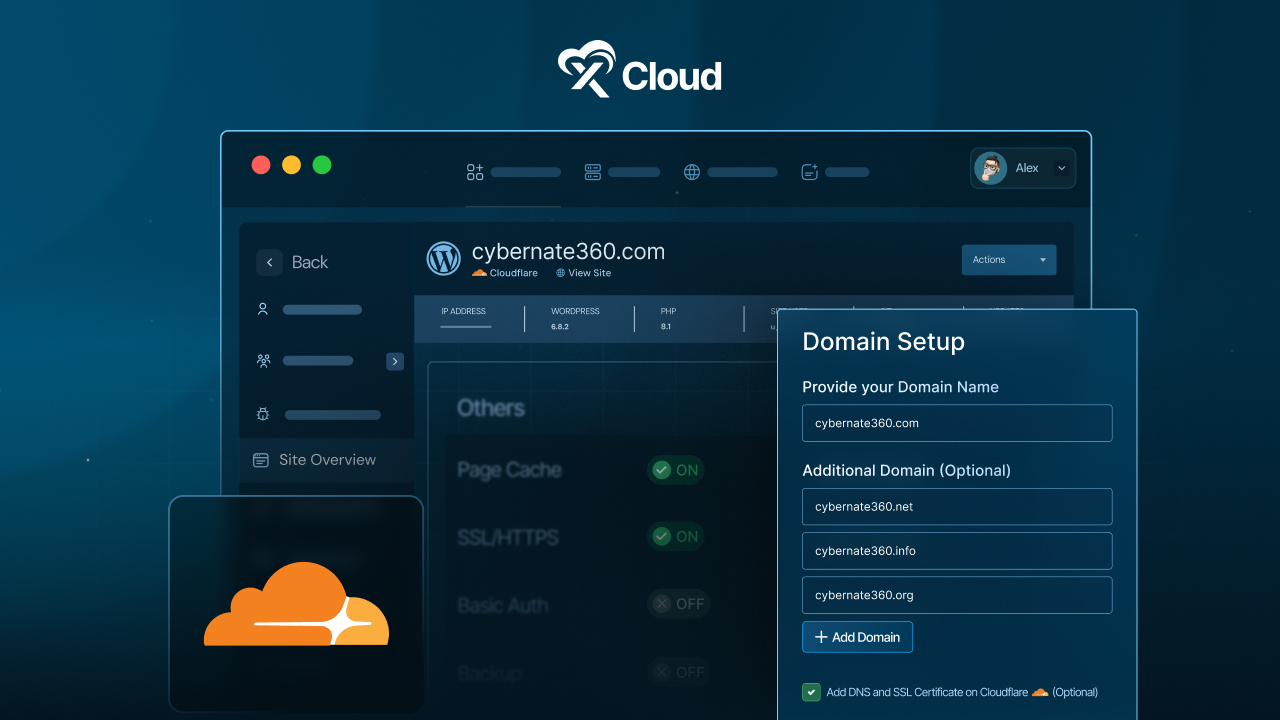Click the WordPress logo beside cybernate360.com
This screenshot has height=720, width=1280.
click(x=443, y=259)
